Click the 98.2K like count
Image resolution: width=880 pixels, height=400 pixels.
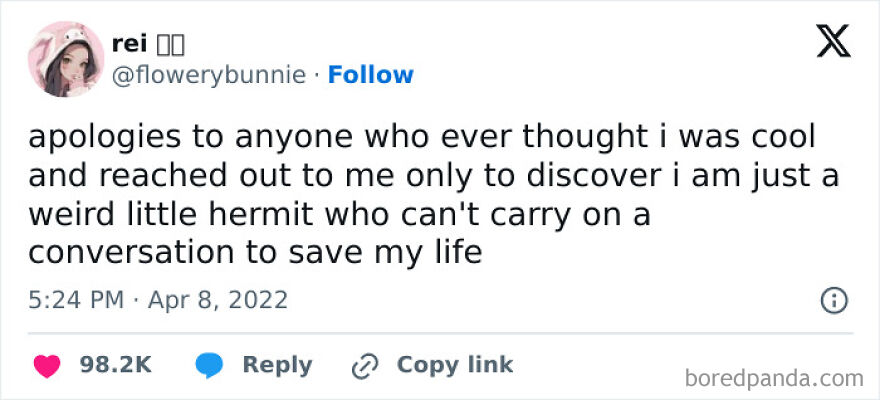[x=115, y=366]
